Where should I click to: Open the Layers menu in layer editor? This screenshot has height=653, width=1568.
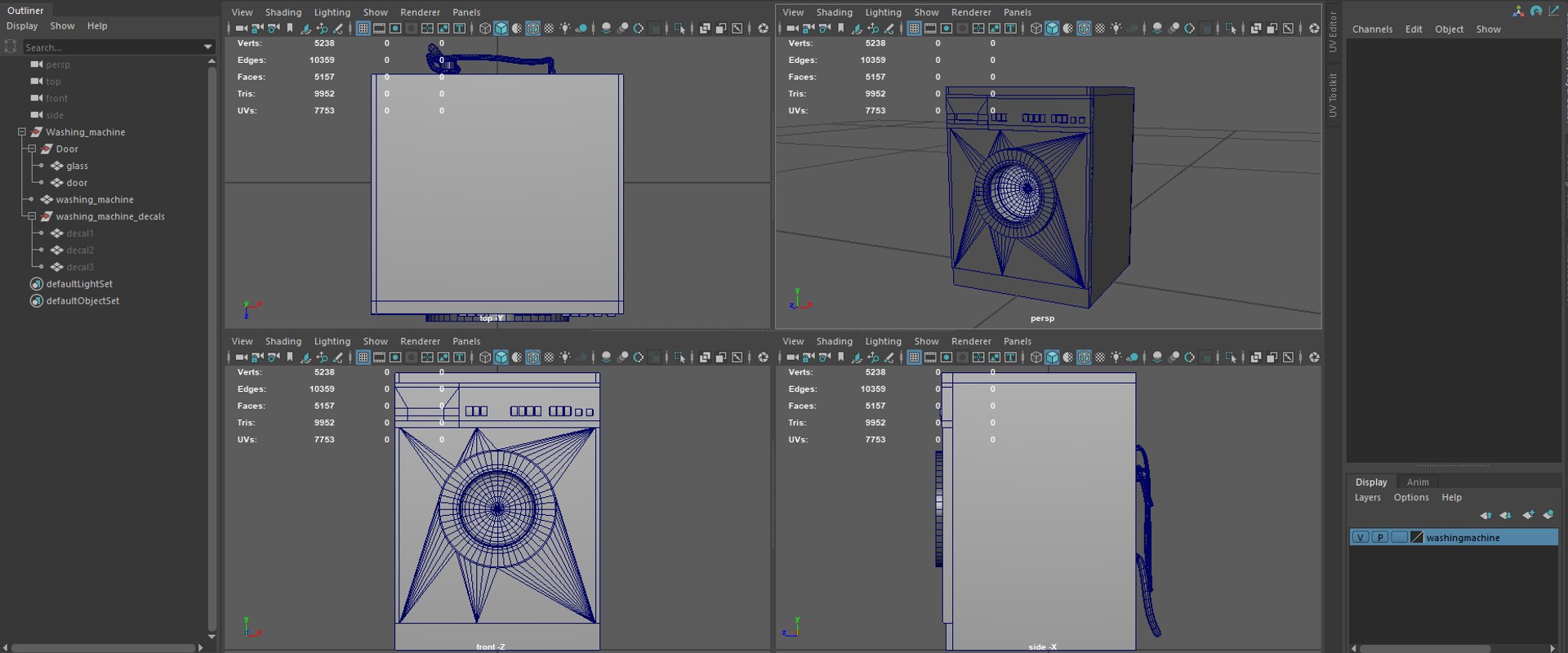[x=1368, y=497]
